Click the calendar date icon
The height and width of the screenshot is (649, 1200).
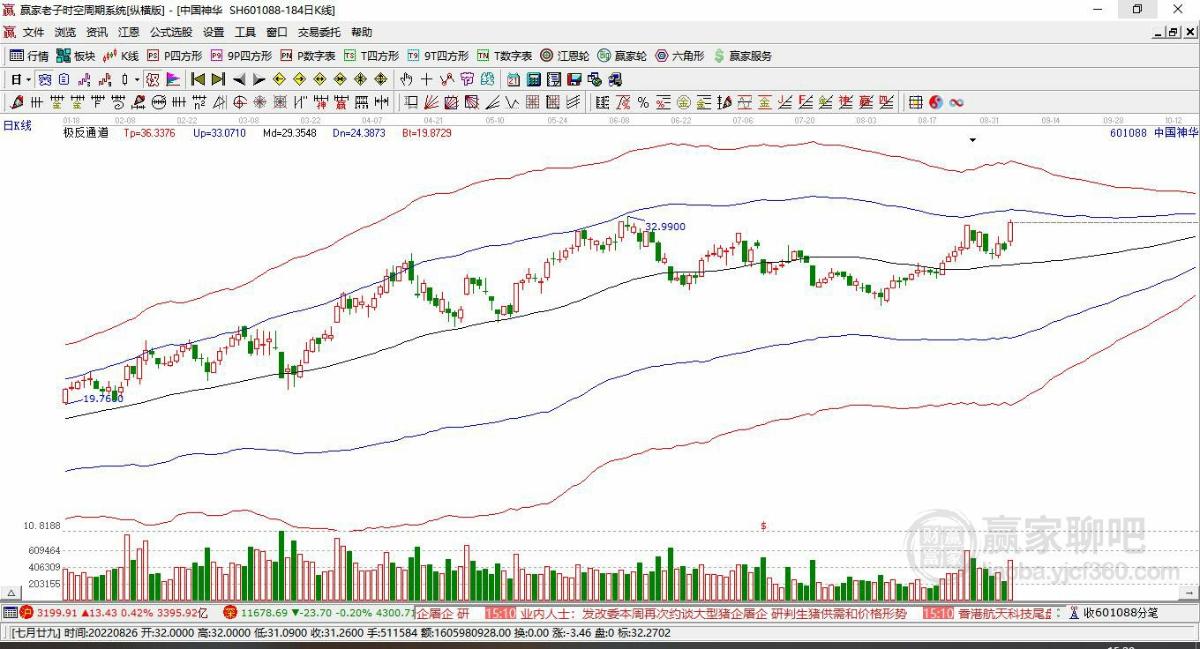512,79
